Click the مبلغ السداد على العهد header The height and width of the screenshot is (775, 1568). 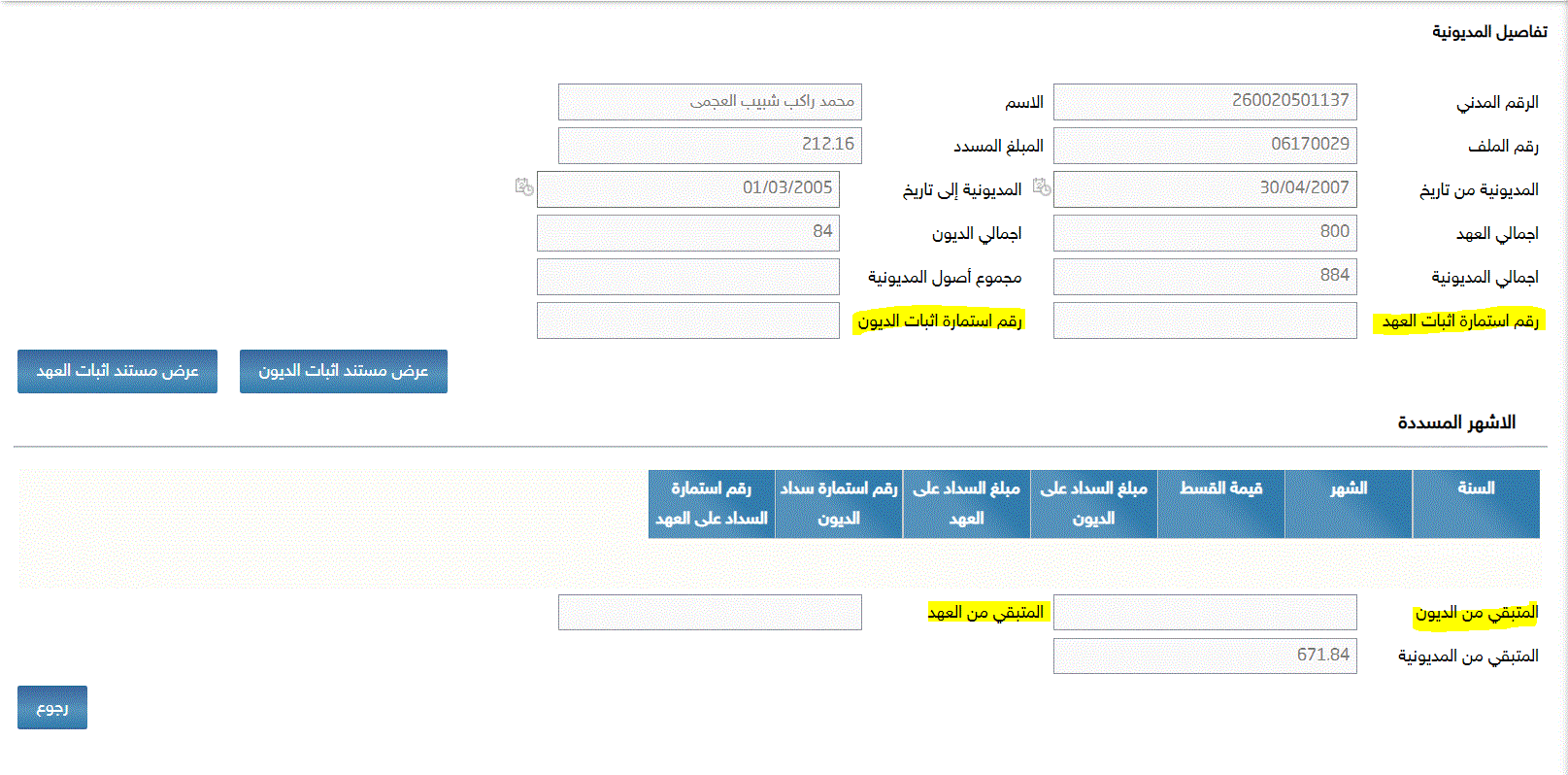coord(967,504)
